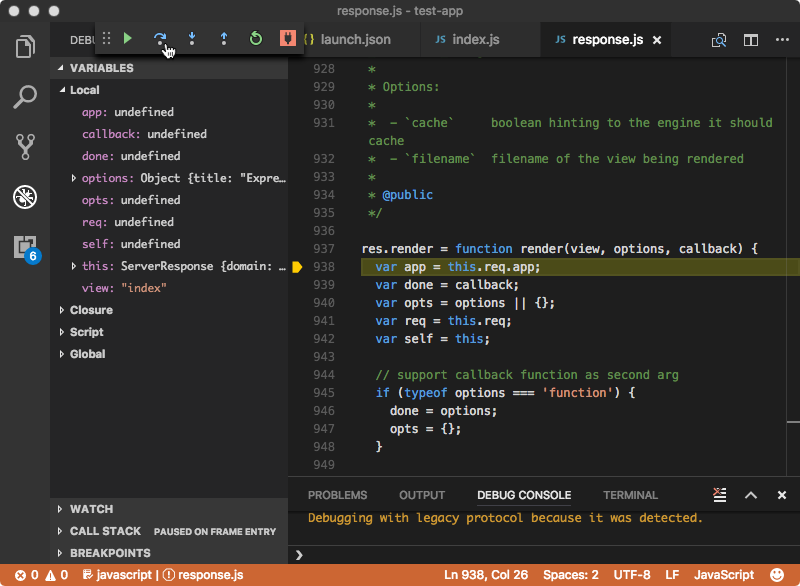Click the Step Out debug button

click(224, 38)
